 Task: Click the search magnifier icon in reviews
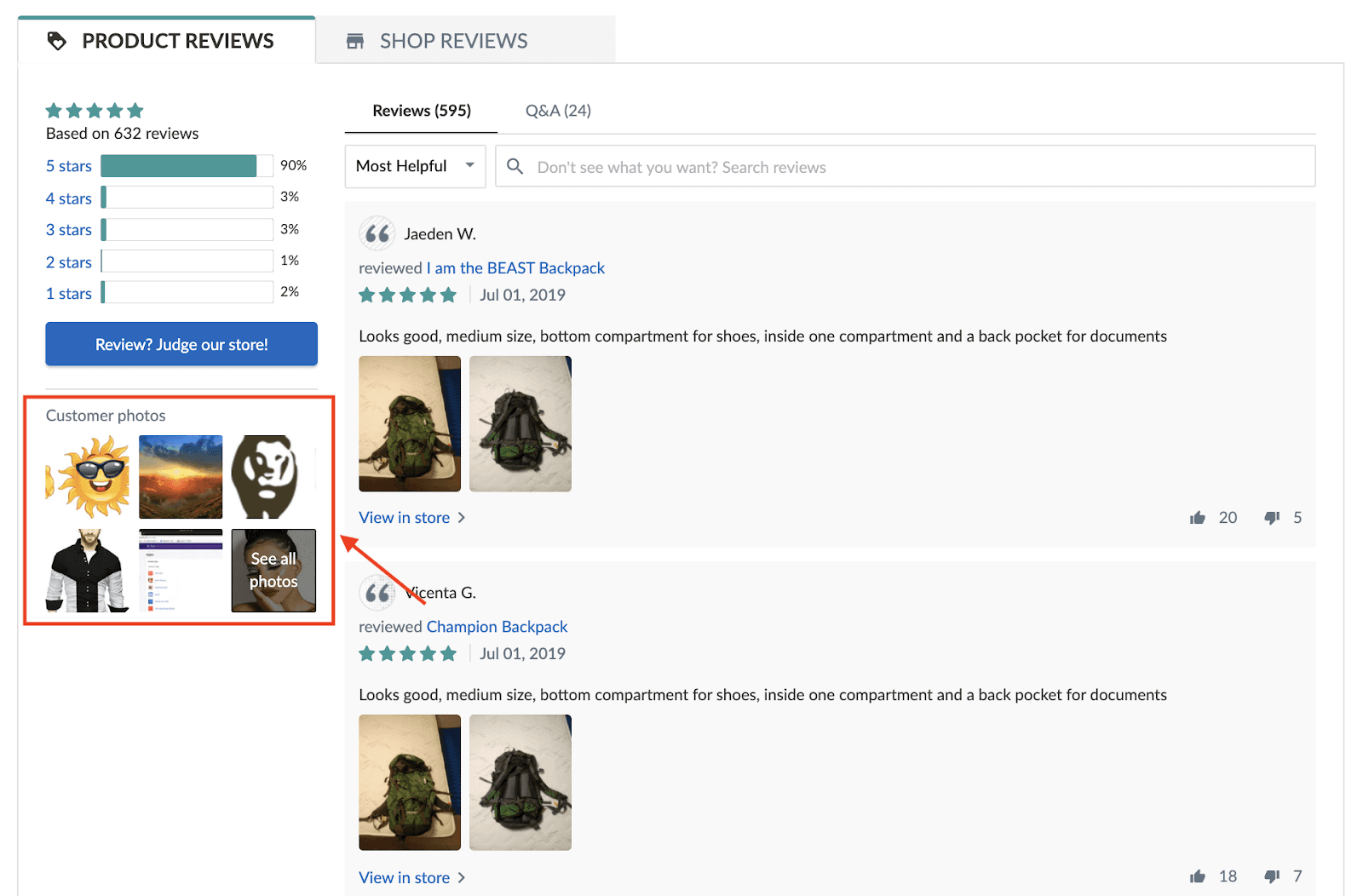tap(515, 166)
